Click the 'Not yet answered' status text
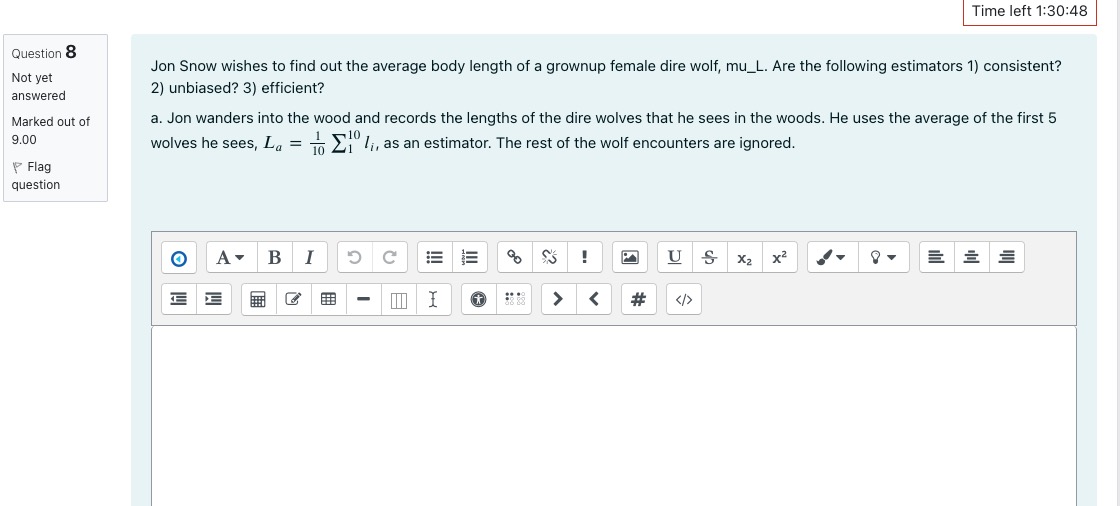The width and height of the screenshot is (1120, 506). click(x=39, y=86)
